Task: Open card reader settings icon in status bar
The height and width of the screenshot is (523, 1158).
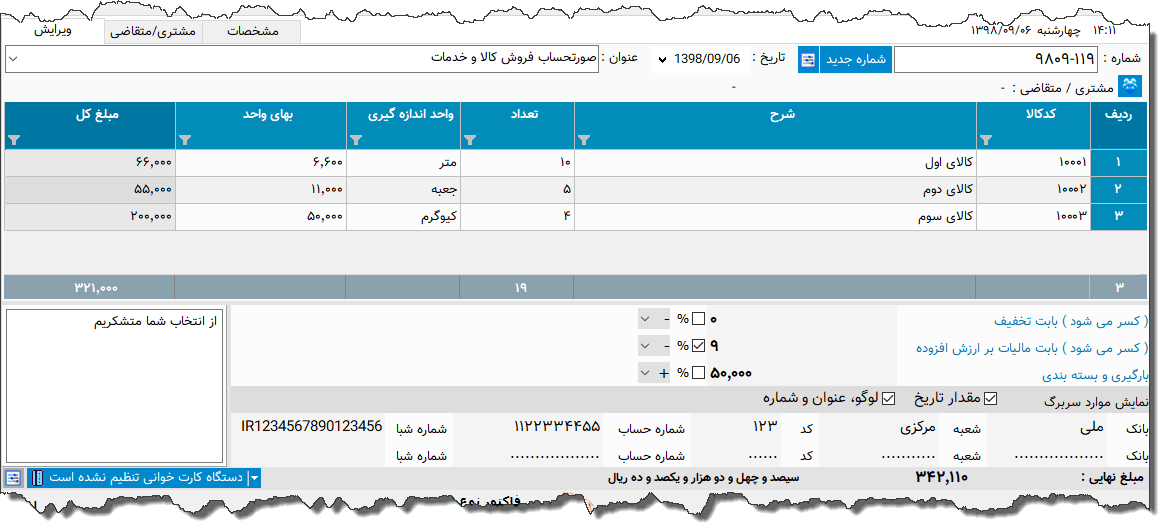Action: 13,478
